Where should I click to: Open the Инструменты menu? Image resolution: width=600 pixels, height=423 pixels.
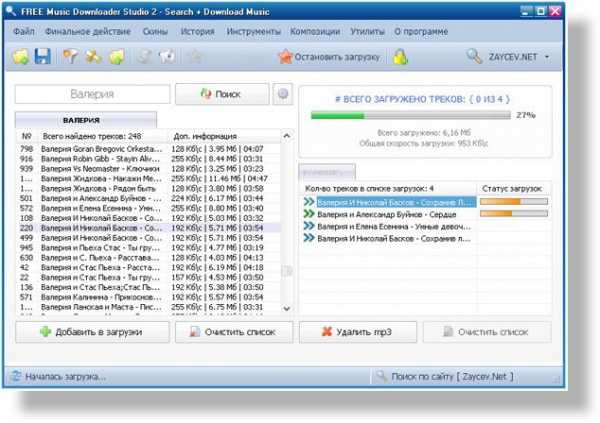[x=253, y=31]
